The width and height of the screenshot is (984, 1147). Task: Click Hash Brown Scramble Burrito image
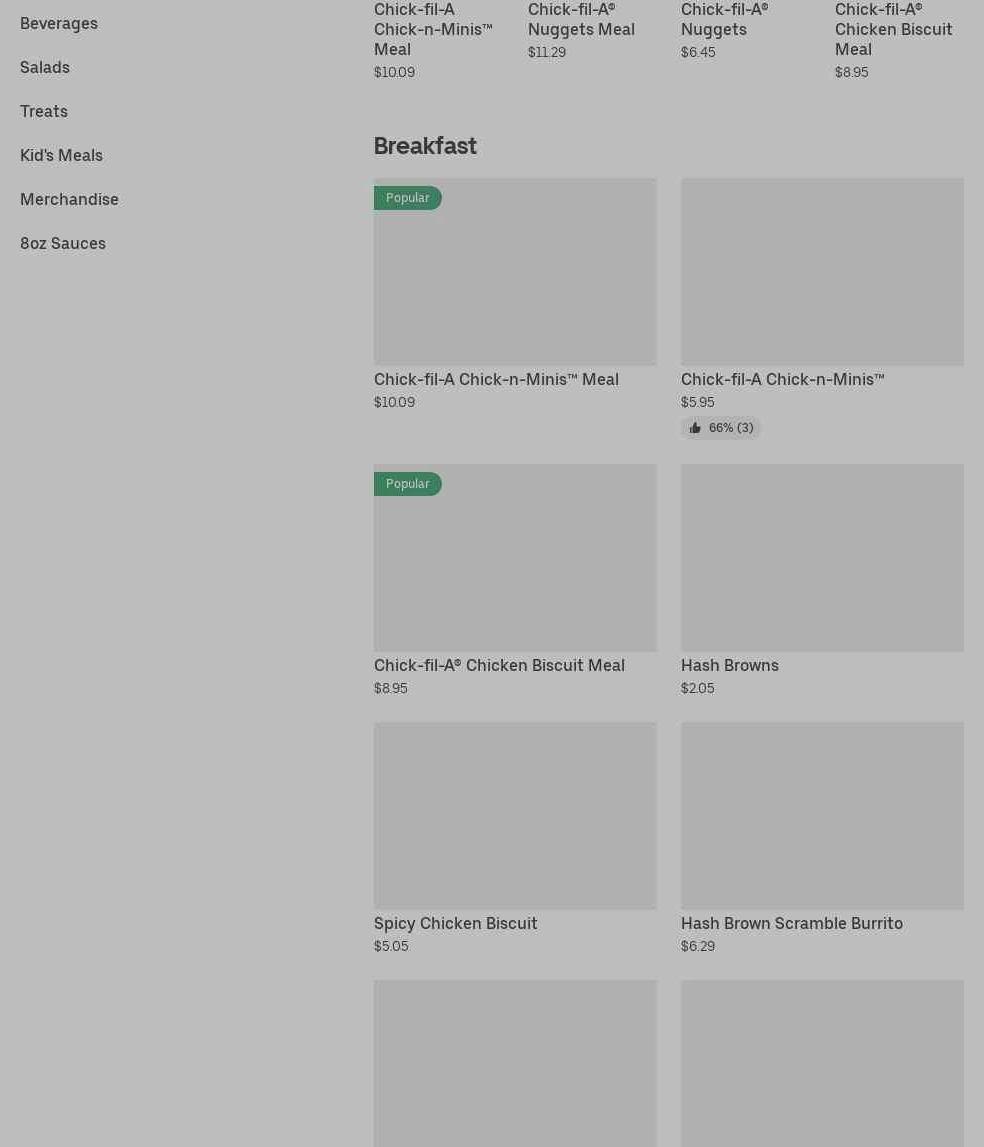(x=822, y=816)
